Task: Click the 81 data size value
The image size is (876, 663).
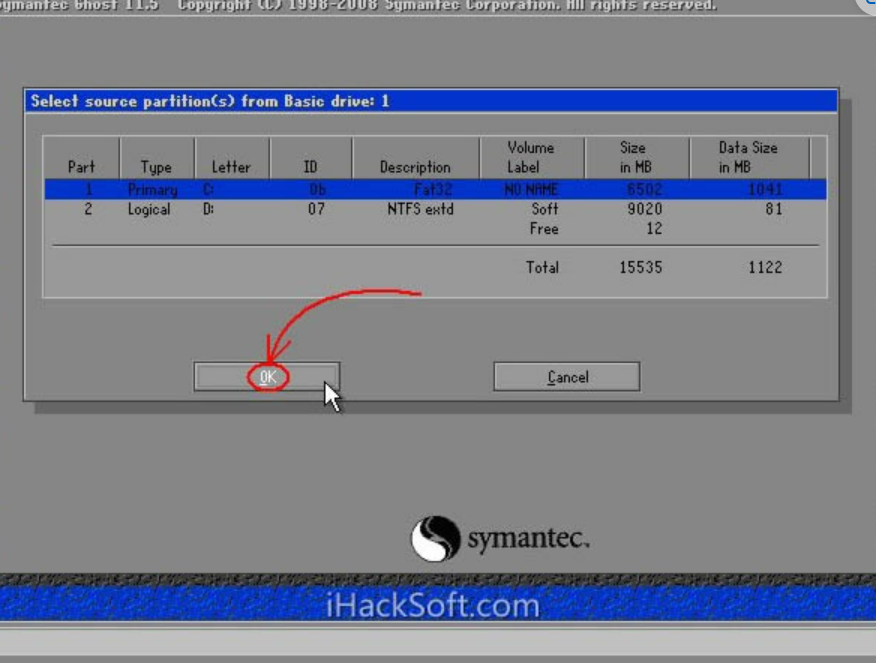Action: click(774, 209)
